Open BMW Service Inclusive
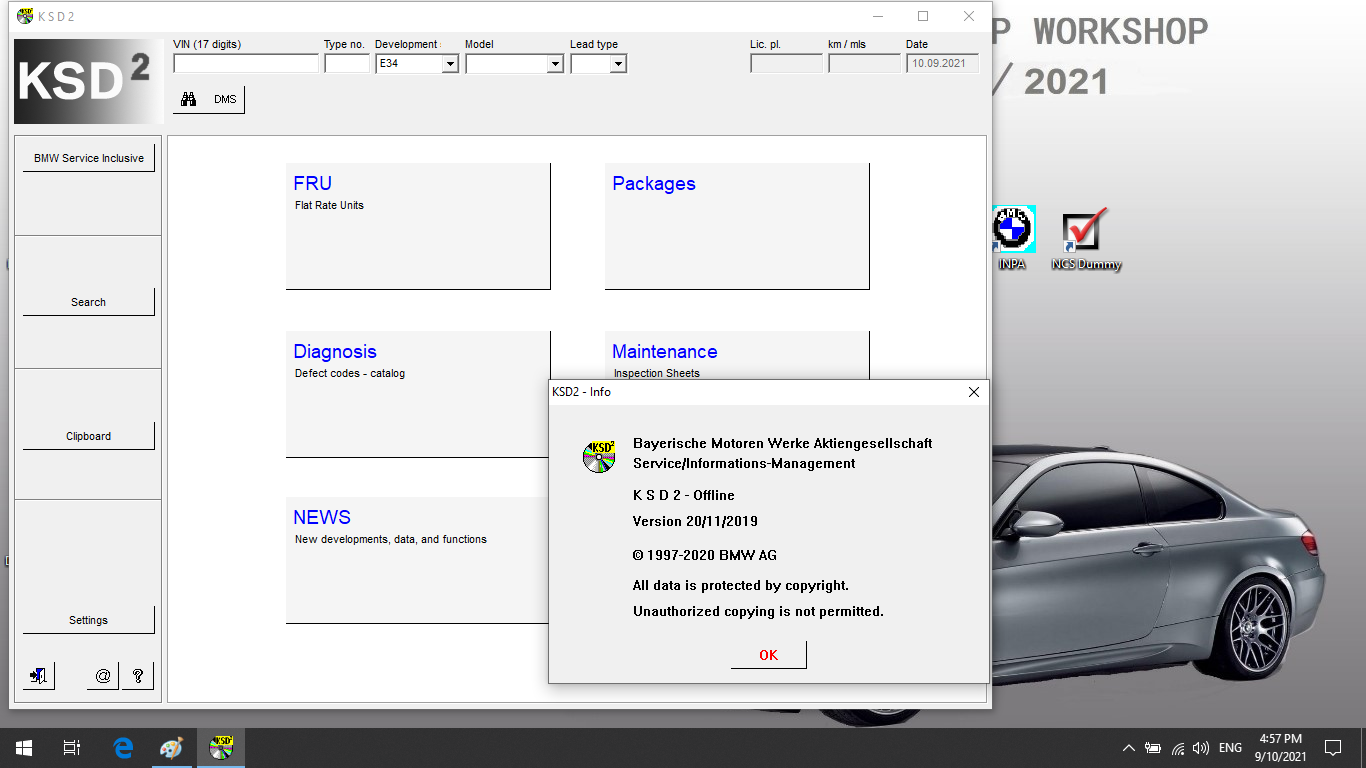 tap(89, 158)
